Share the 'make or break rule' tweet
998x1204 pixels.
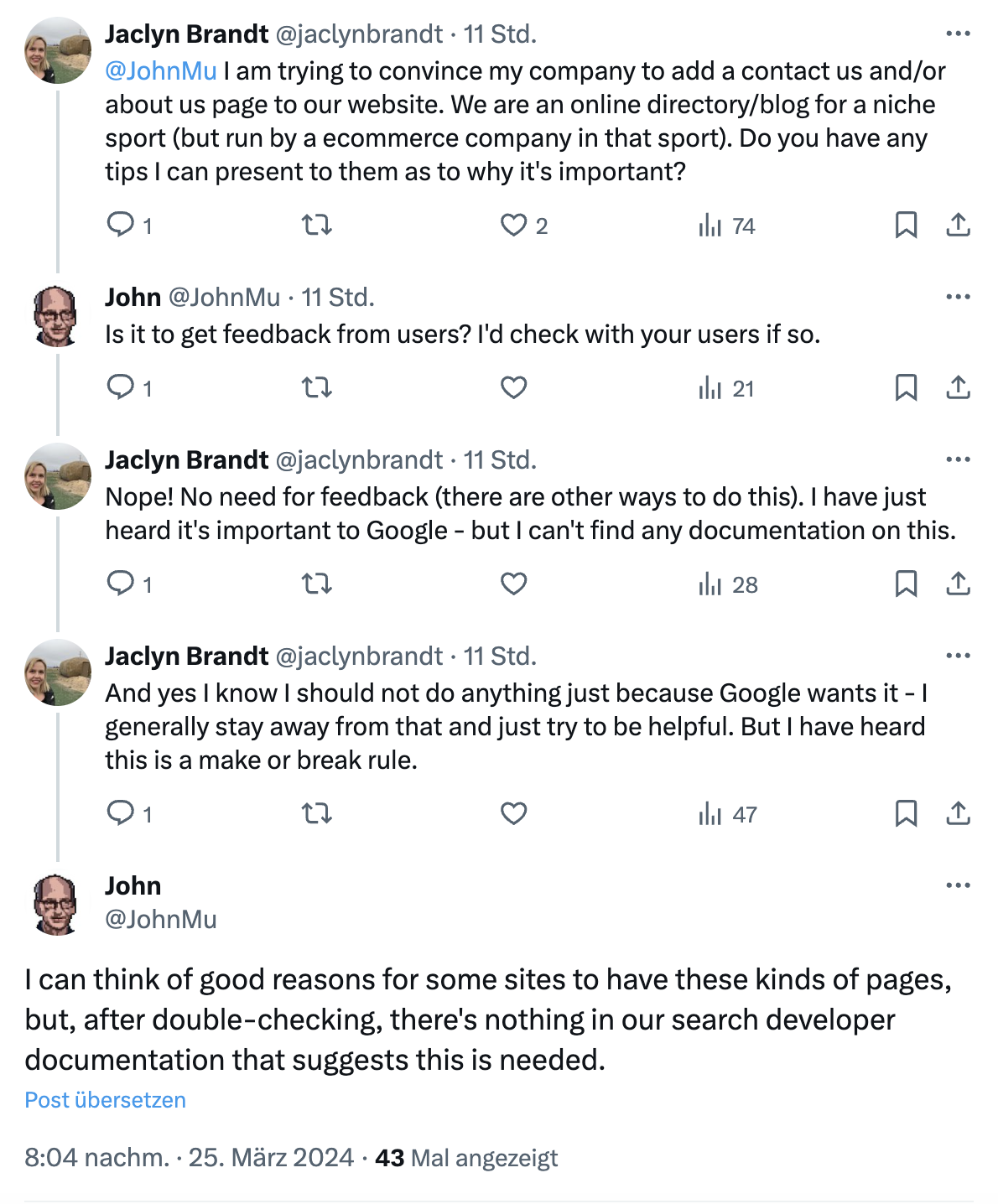[958, 813]
